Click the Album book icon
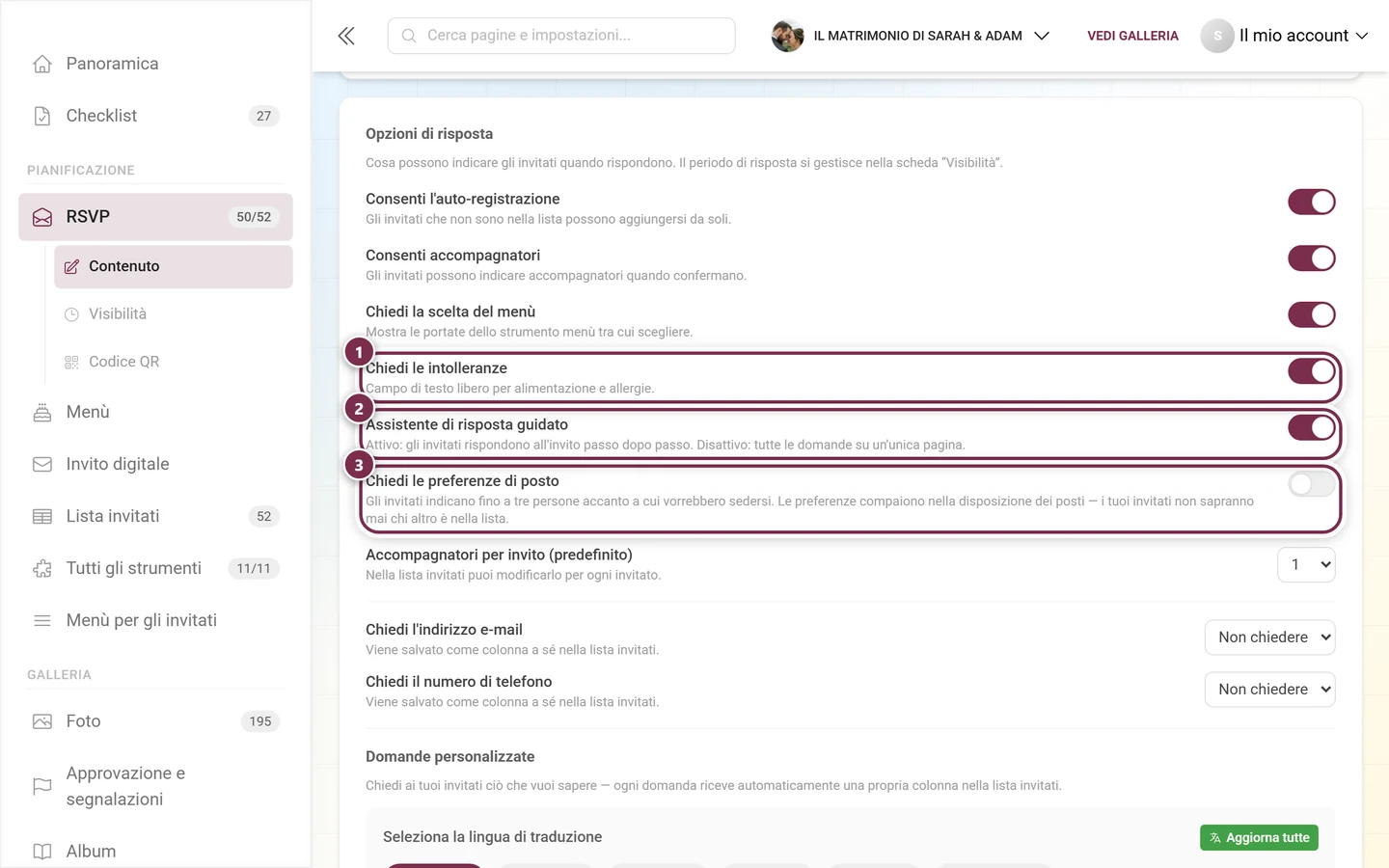 click(42, 852)
